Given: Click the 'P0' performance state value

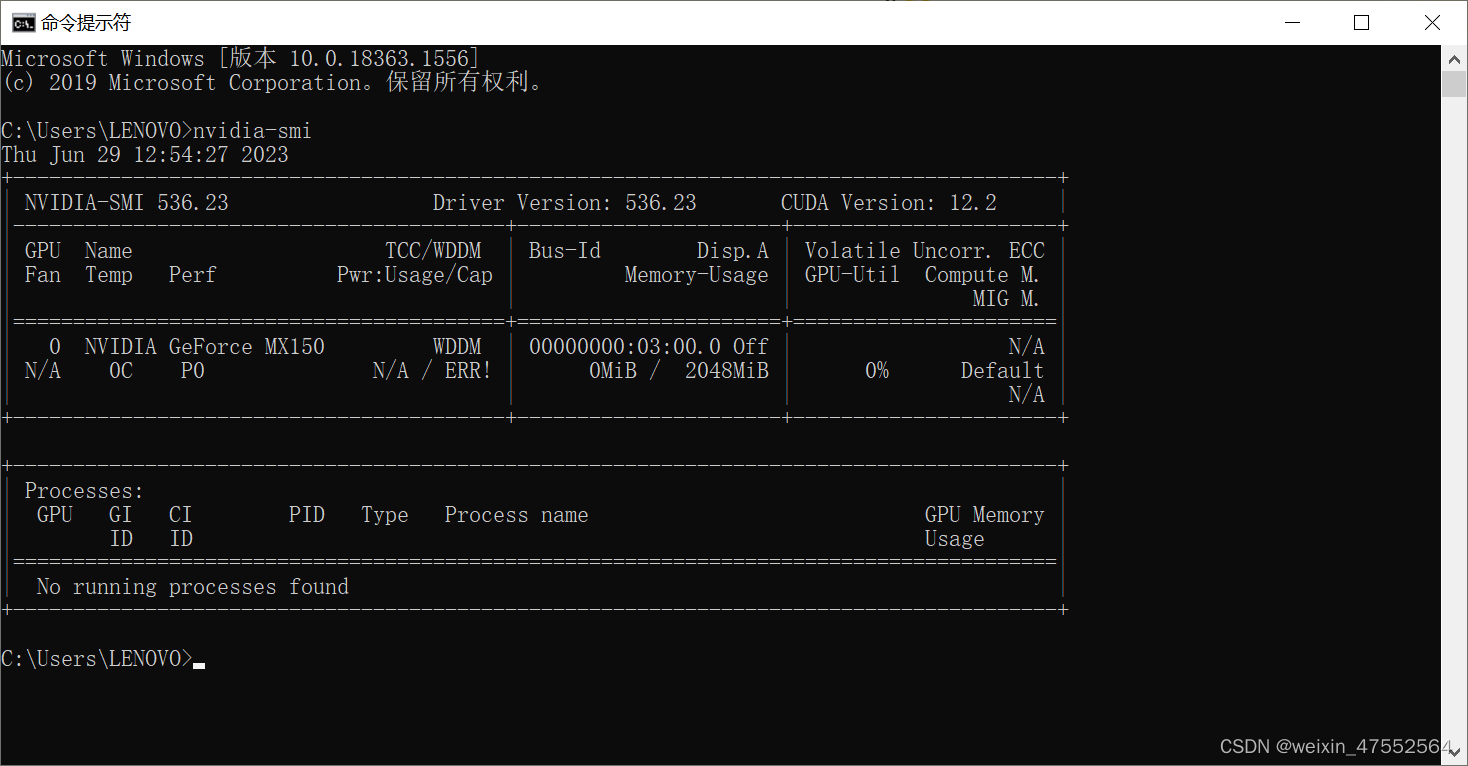Looking at the screenshot, I should pyautogui.click(x=193, y=371).
